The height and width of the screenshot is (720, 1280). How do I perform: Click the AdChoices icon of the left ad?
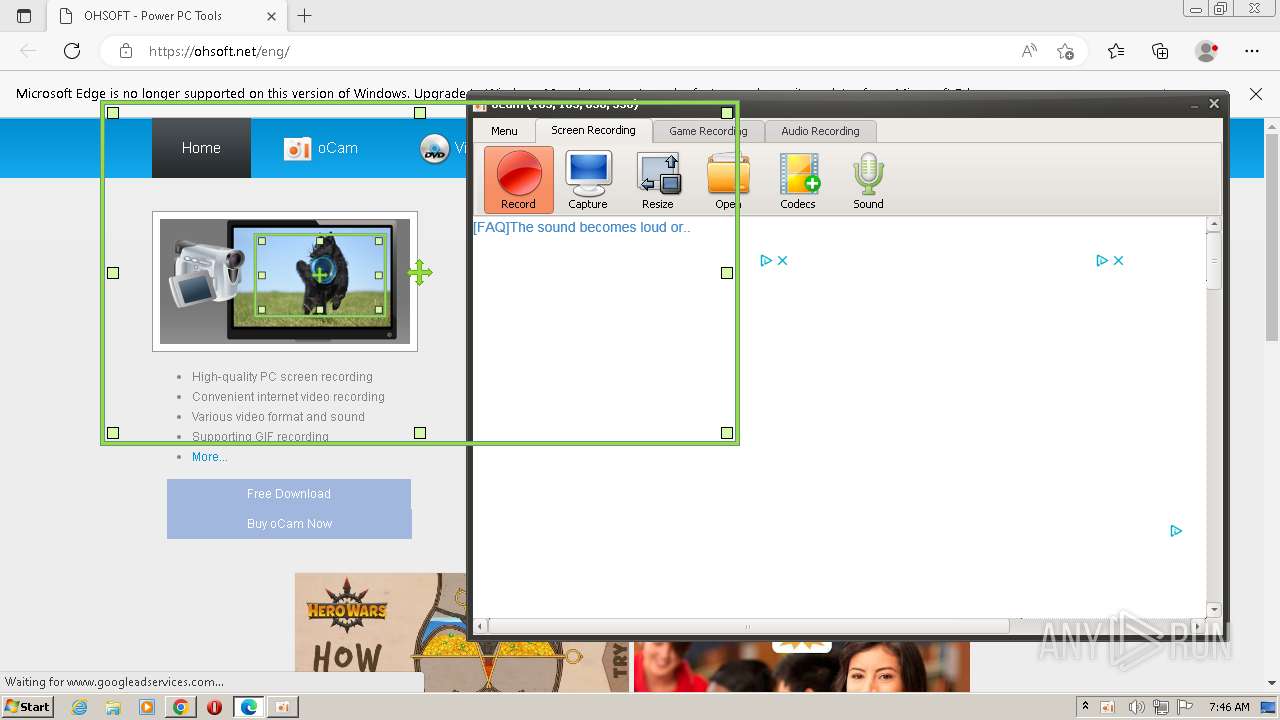point(766,260)
